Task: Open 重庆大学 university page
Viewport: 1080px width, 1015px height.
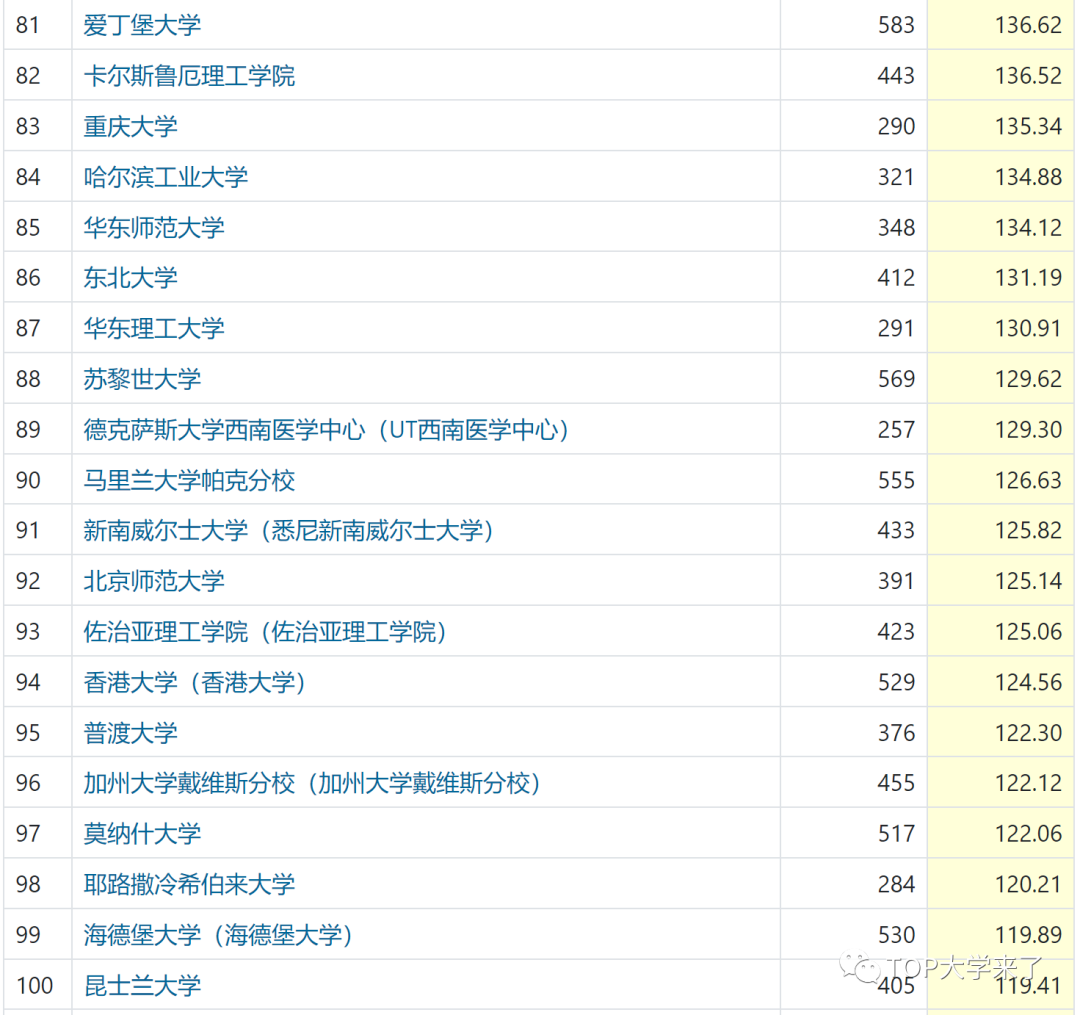Action: point(130,126)
